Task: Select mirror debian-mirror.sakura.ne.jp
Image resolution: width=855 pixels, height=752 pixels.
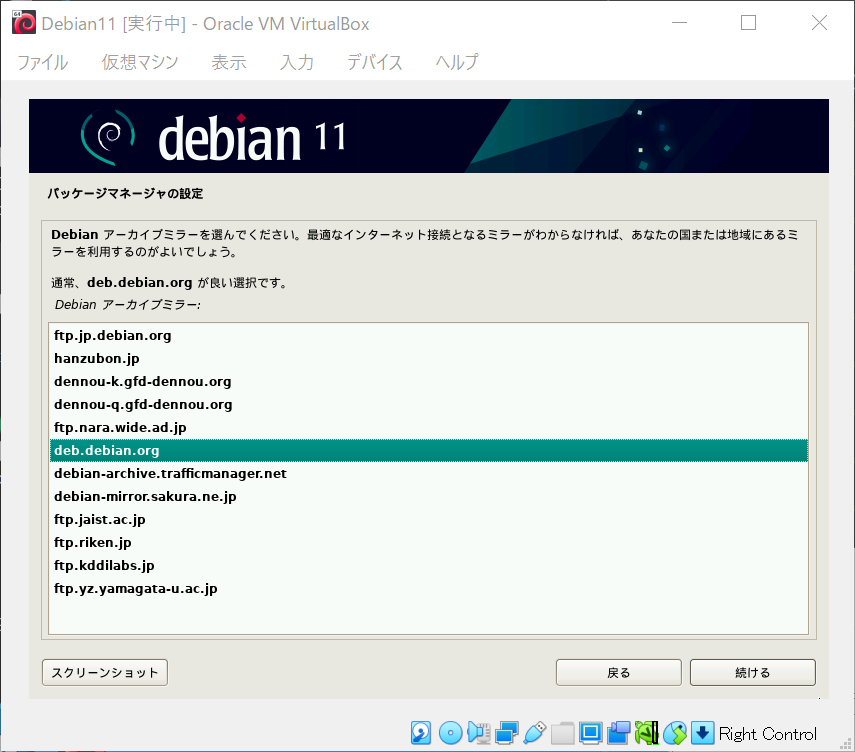Action: tap(429, 496)
